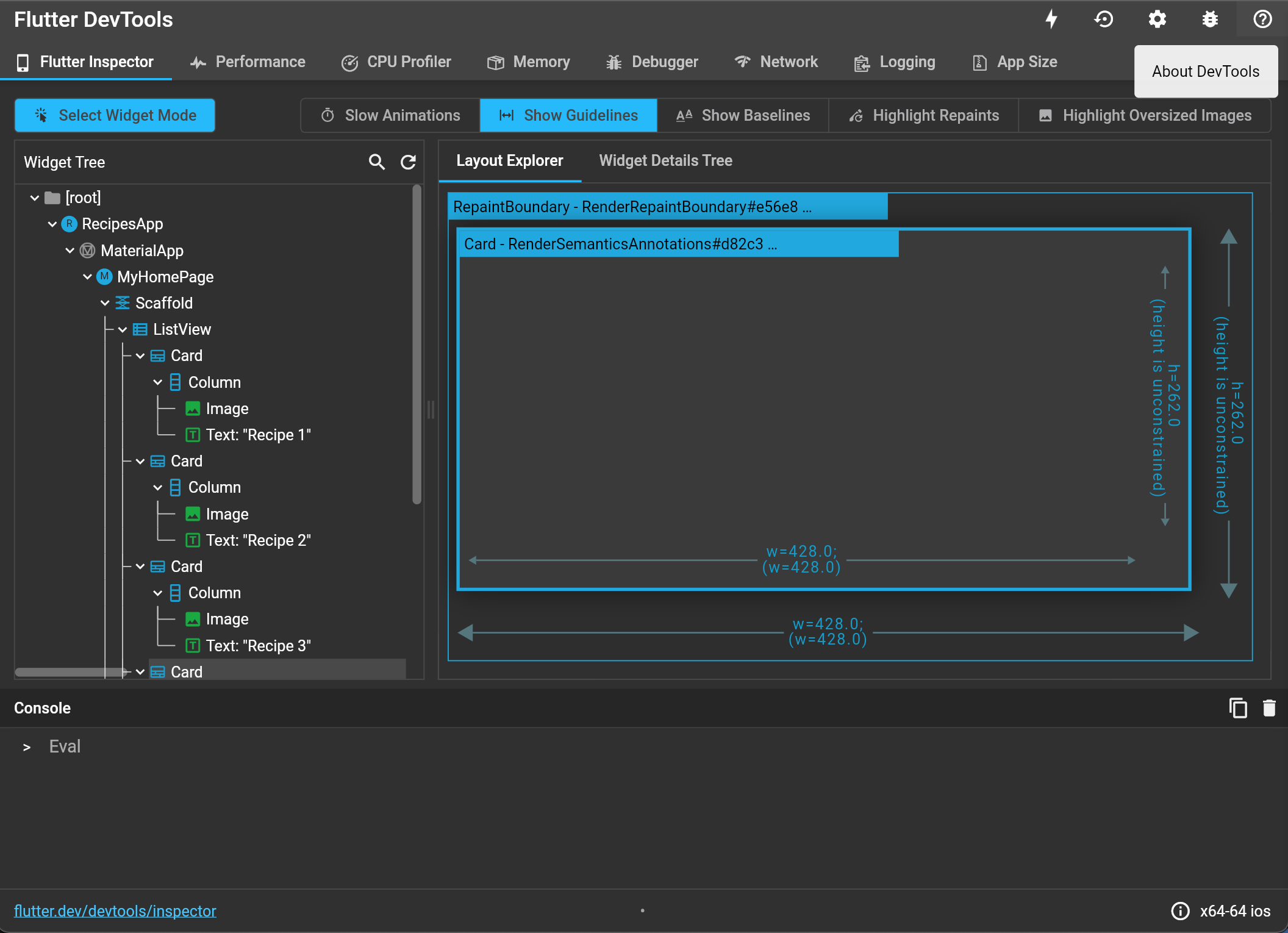Open the Network tab

(776, 62)
